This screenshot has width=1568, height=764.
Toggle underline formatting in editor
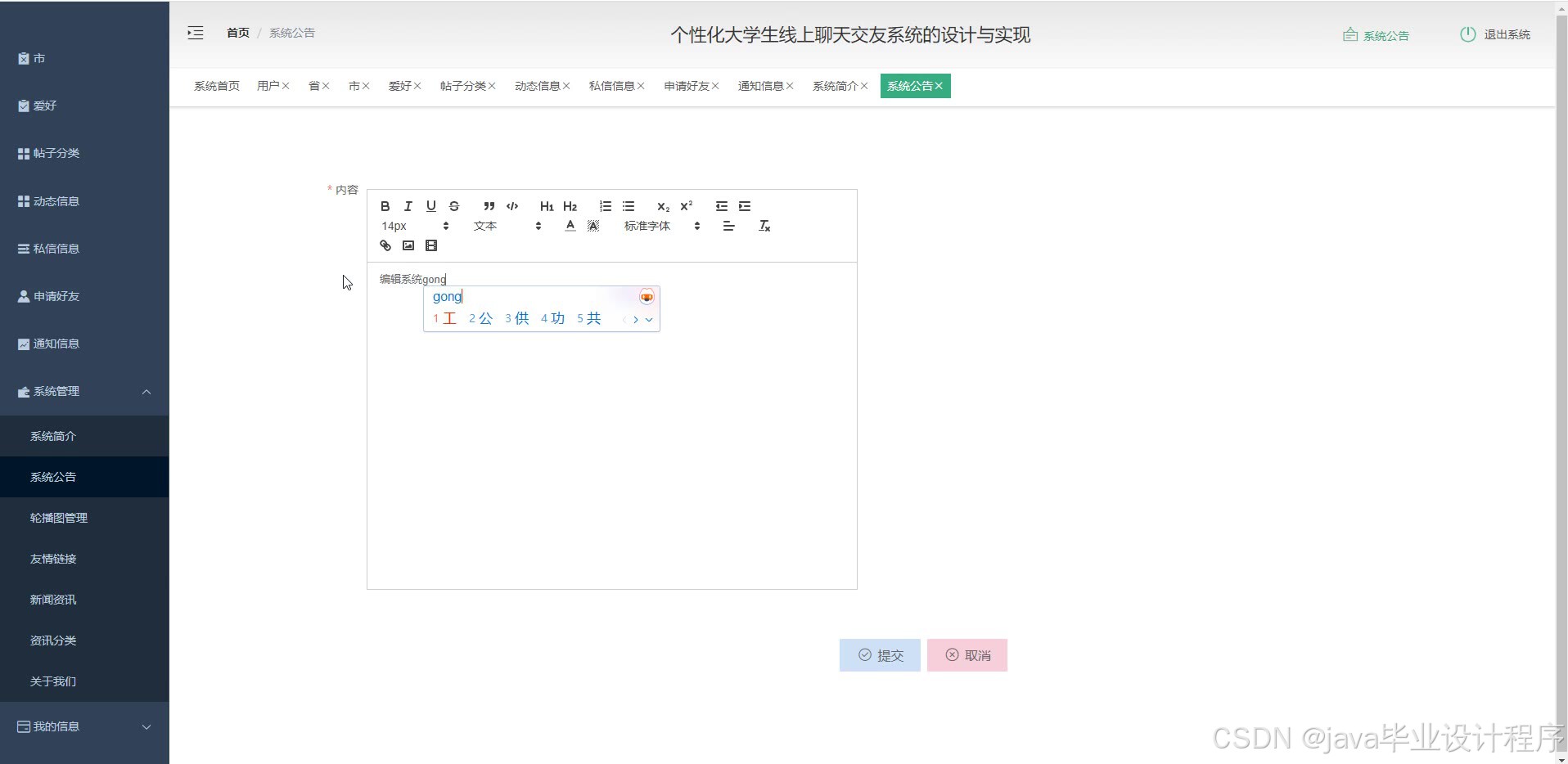point(430,206)
